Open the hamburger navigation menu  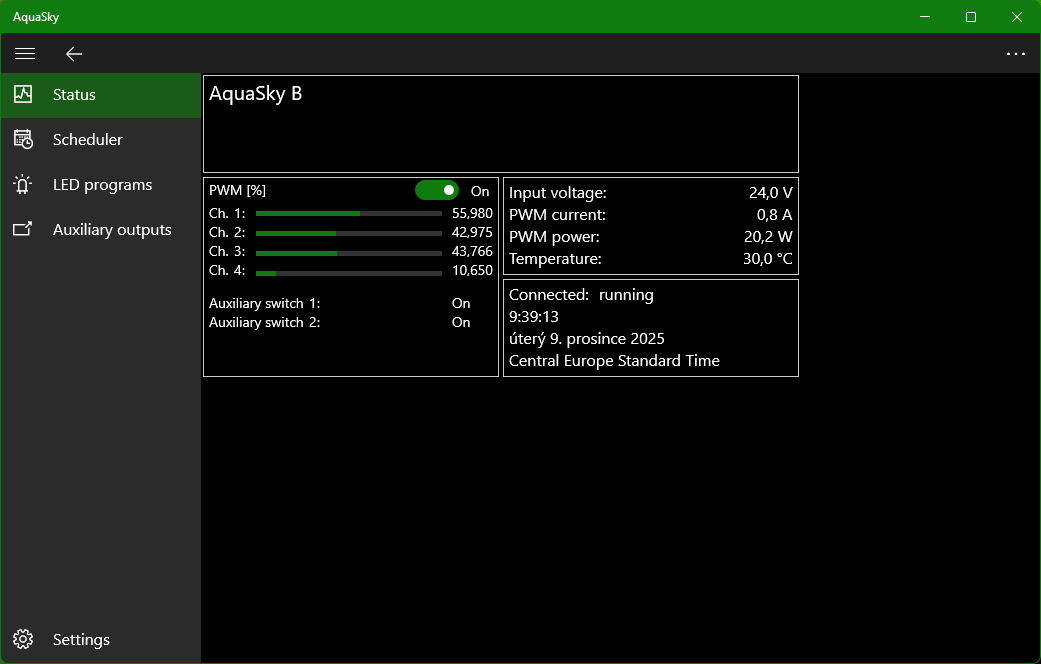pyautogui.click(x=25, y=54)
